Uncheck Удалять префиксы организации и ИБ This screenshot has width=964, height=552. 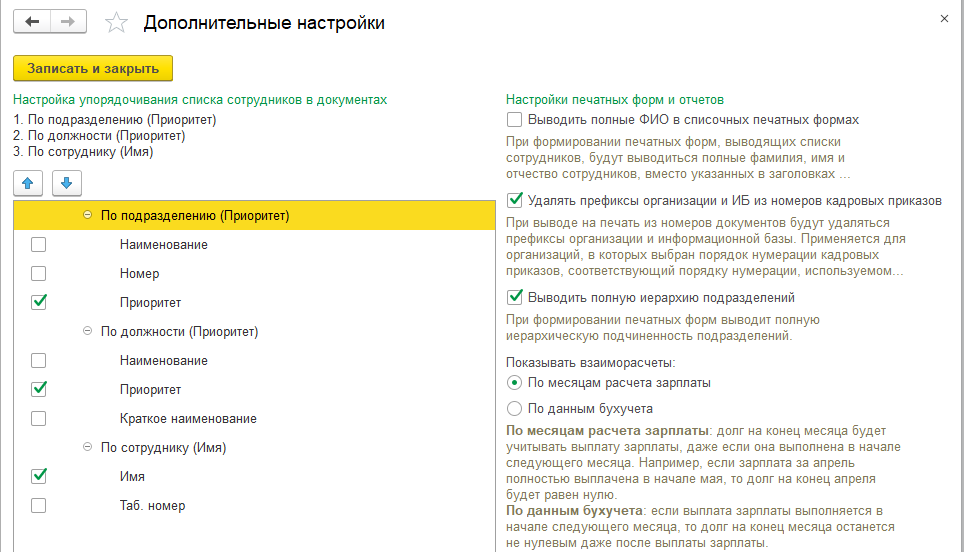[x=515, y=200]
